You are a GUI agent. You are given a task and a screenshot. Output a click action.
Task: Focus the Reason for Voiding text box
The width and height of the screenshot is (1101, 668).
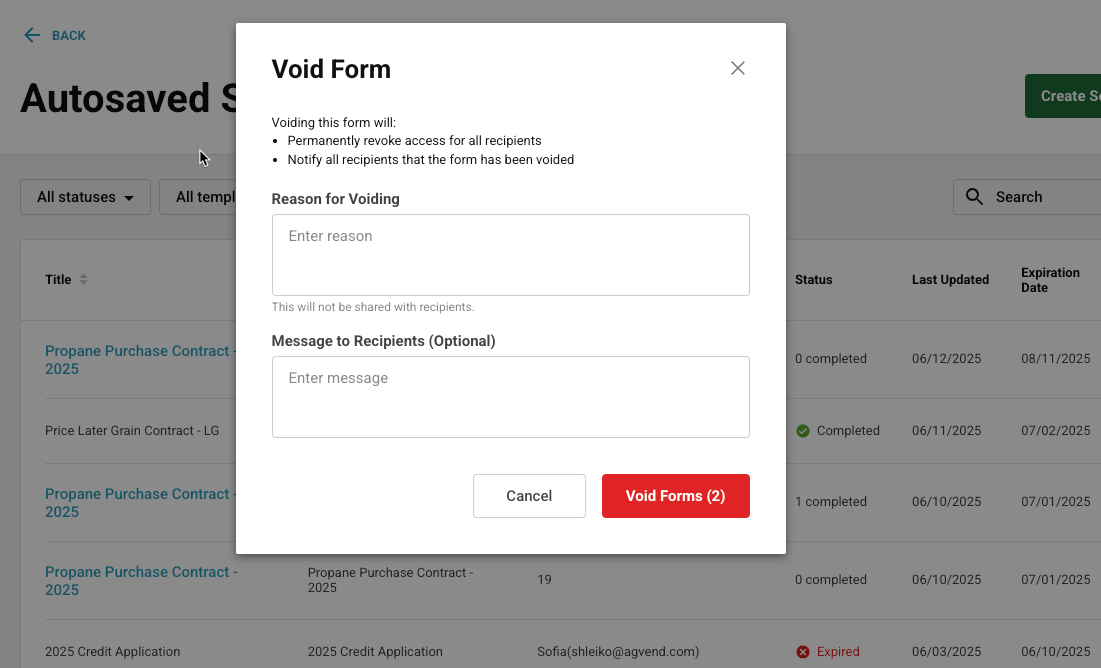(x=510, y=255)
